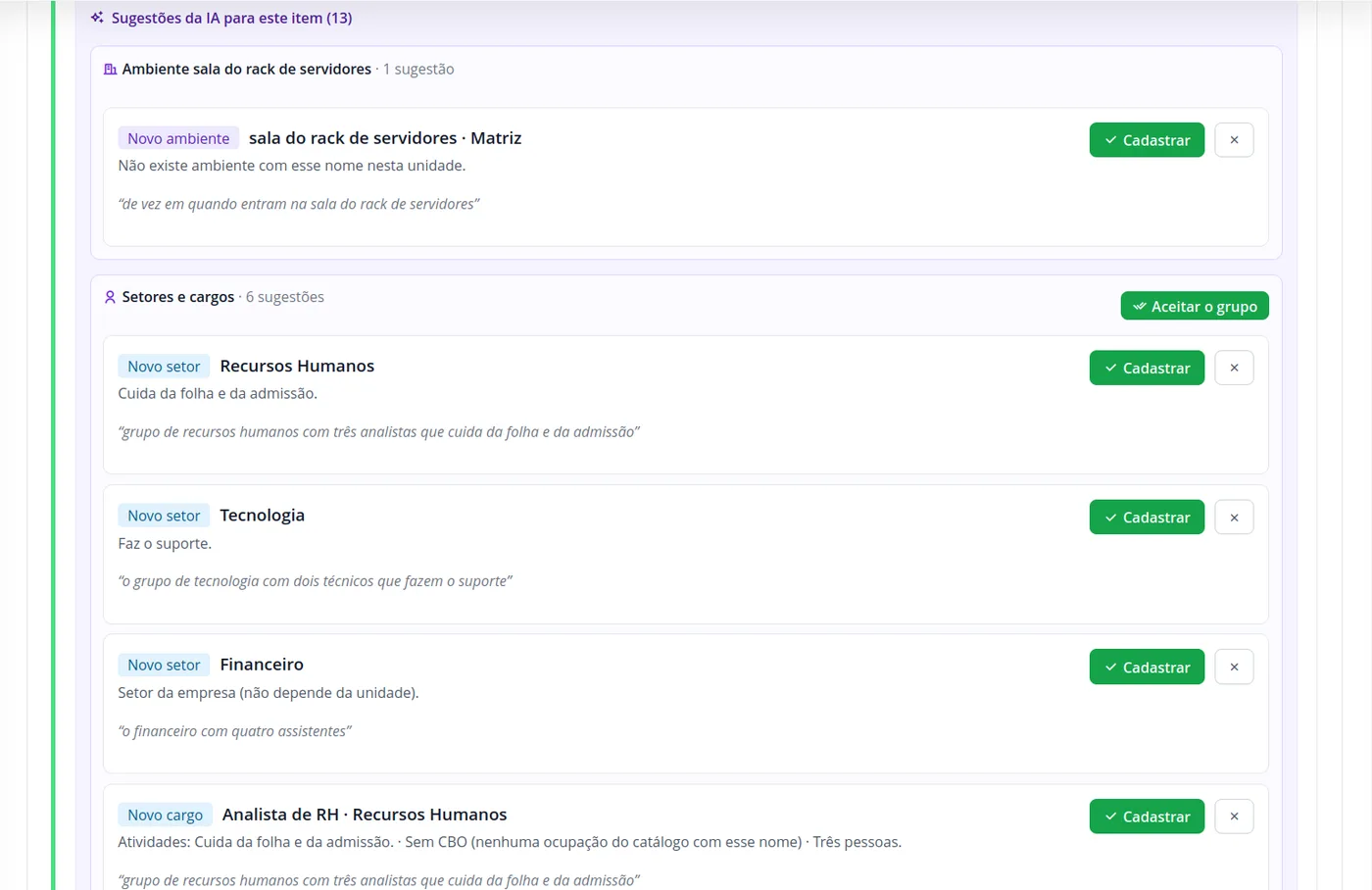Click the Novo setor badge for Tecnologia
The width and height of the screenshot is (1372, 890).
pyautogui.click(x=164, y=516)
